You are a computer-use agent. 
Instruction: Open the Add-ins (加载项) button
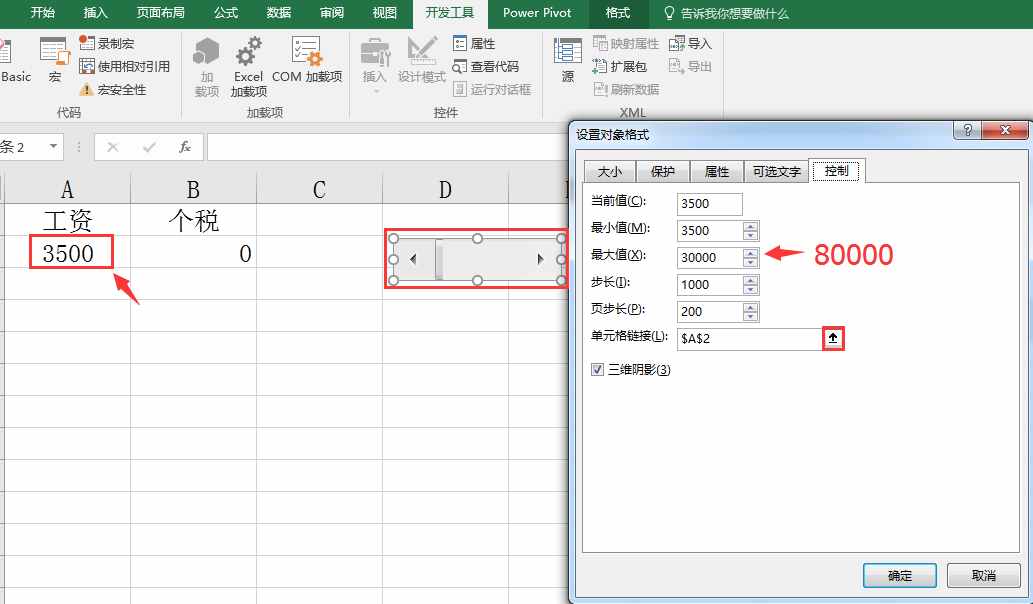tap(206, 67)
